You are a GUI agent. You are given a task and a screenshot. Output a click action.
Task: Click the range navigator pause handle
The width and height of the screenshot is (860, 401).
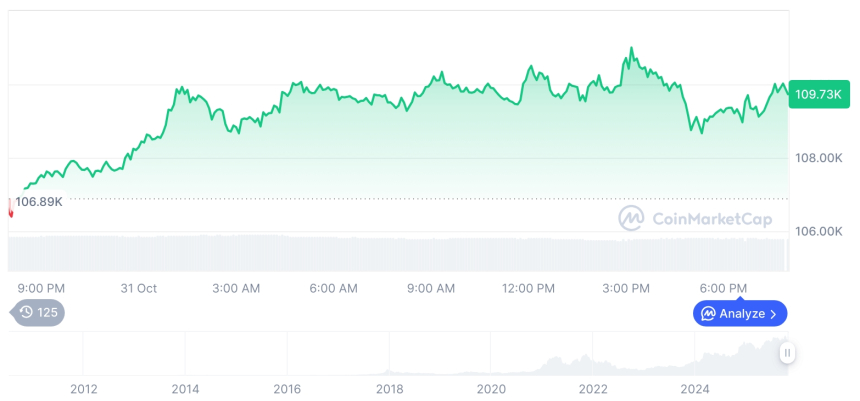[x=788, y=353]
